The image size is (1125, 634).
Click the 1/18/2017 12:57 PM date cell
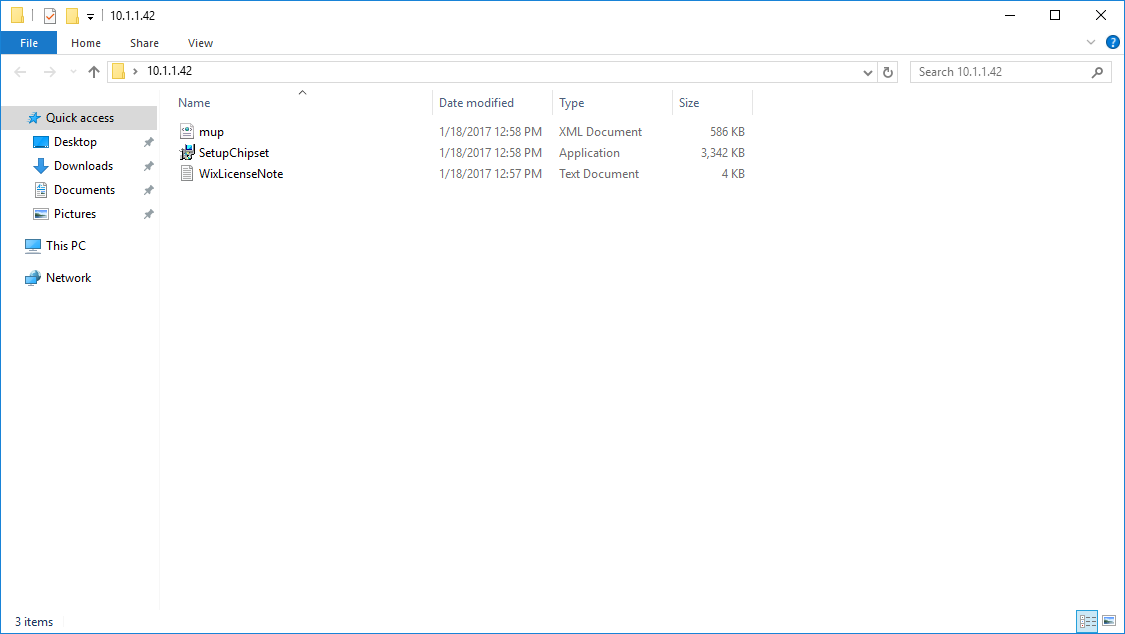click(x=490, y=174)
